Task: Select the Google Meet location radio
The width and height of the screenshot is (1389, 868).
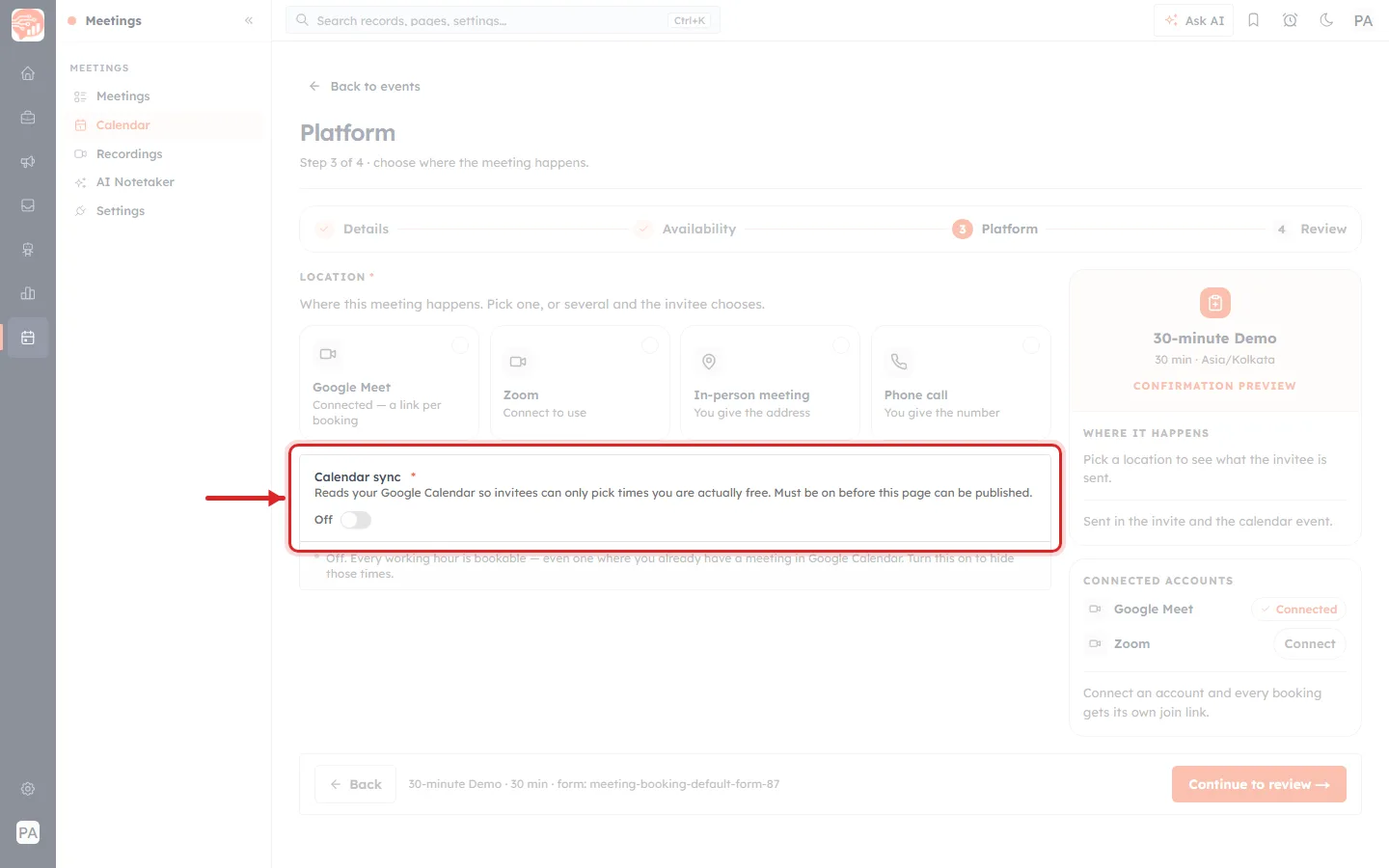Action: tap(460, 345)
